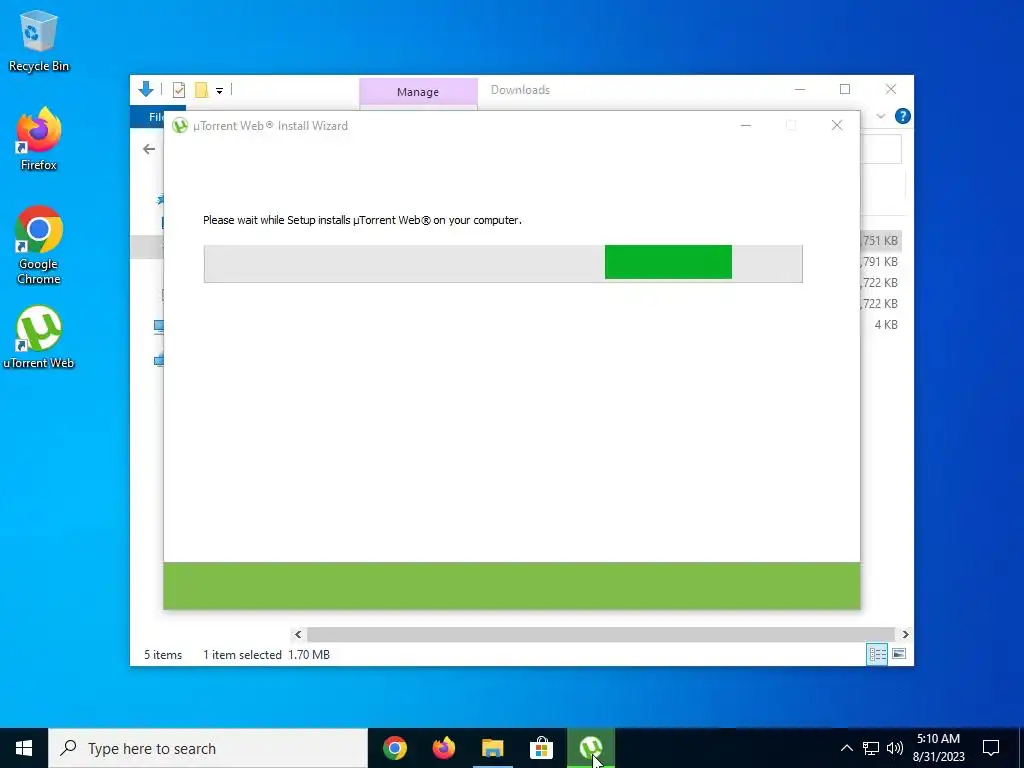Open Microsoft Store from the taskbar
The height and width of the screenshot is (768, 1024).
point(541,748)
